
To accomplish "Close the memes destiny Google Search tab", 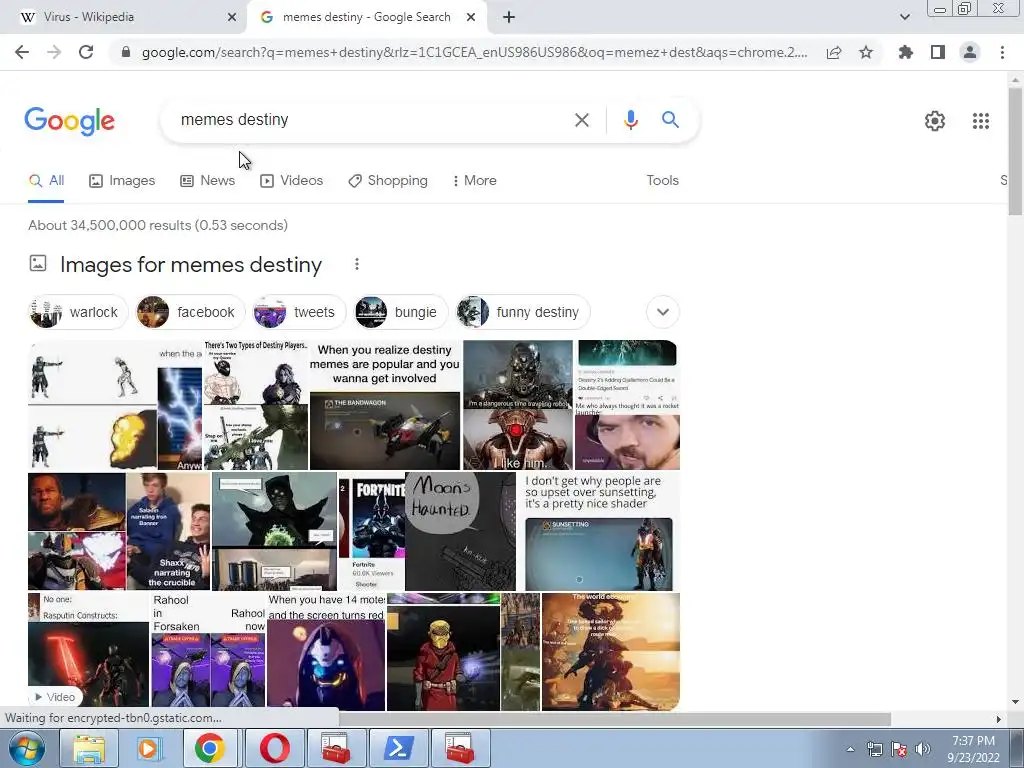I will point(471,17).
